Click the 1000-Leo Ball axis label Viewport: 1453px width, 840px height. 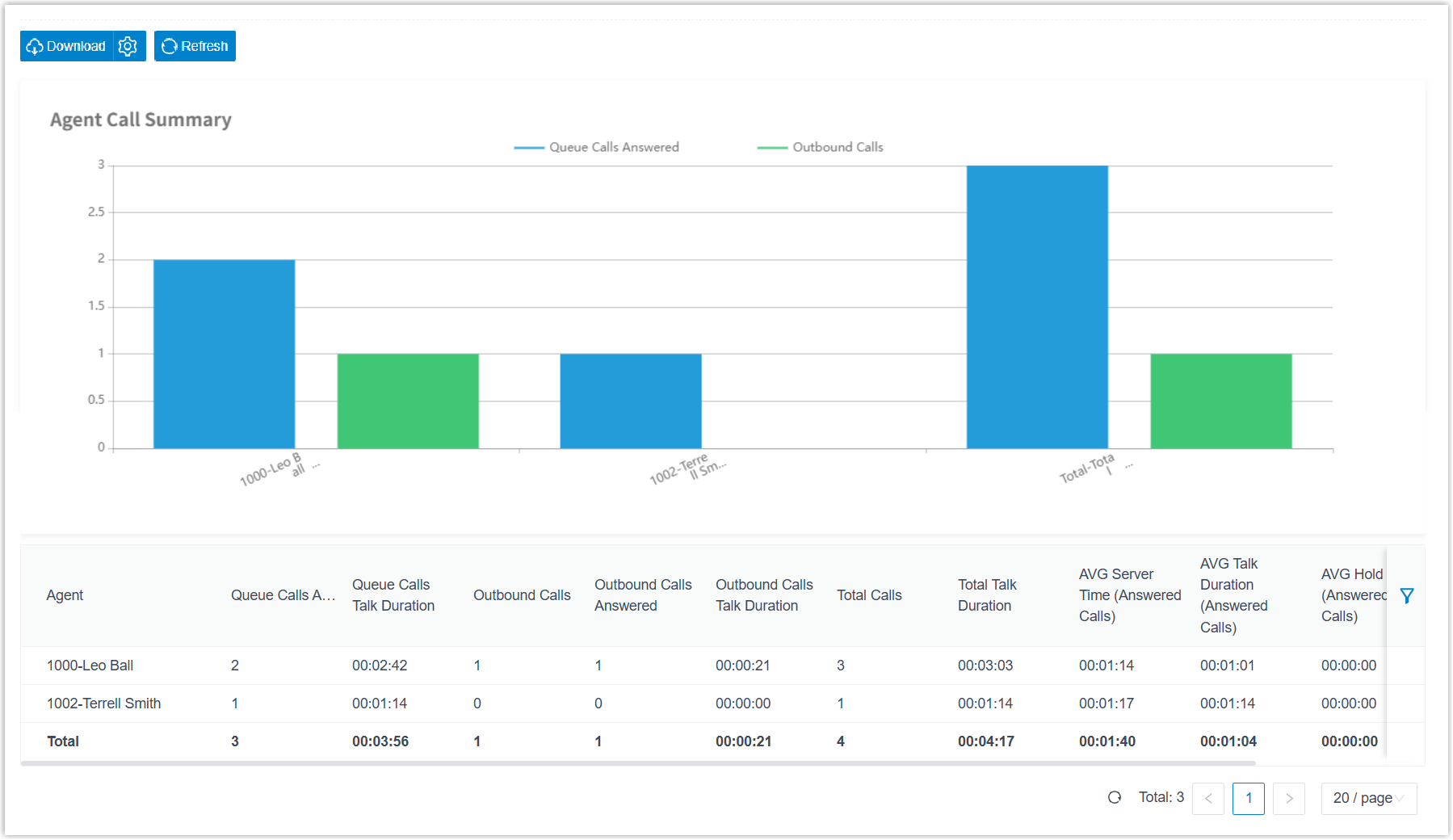(279, 469)
